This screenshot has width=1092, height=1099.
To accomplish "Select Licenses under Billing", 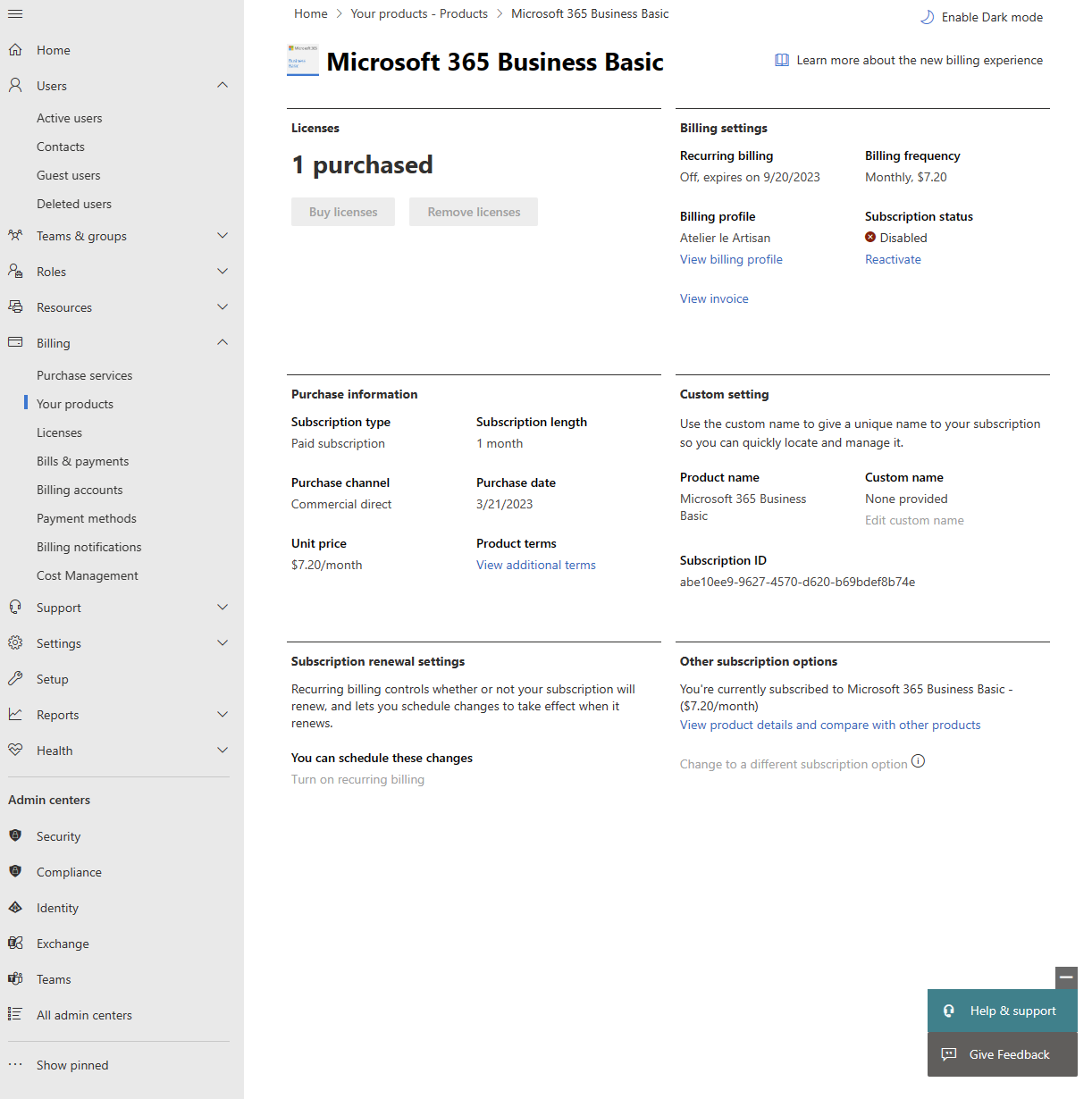I will pos(59,432).
